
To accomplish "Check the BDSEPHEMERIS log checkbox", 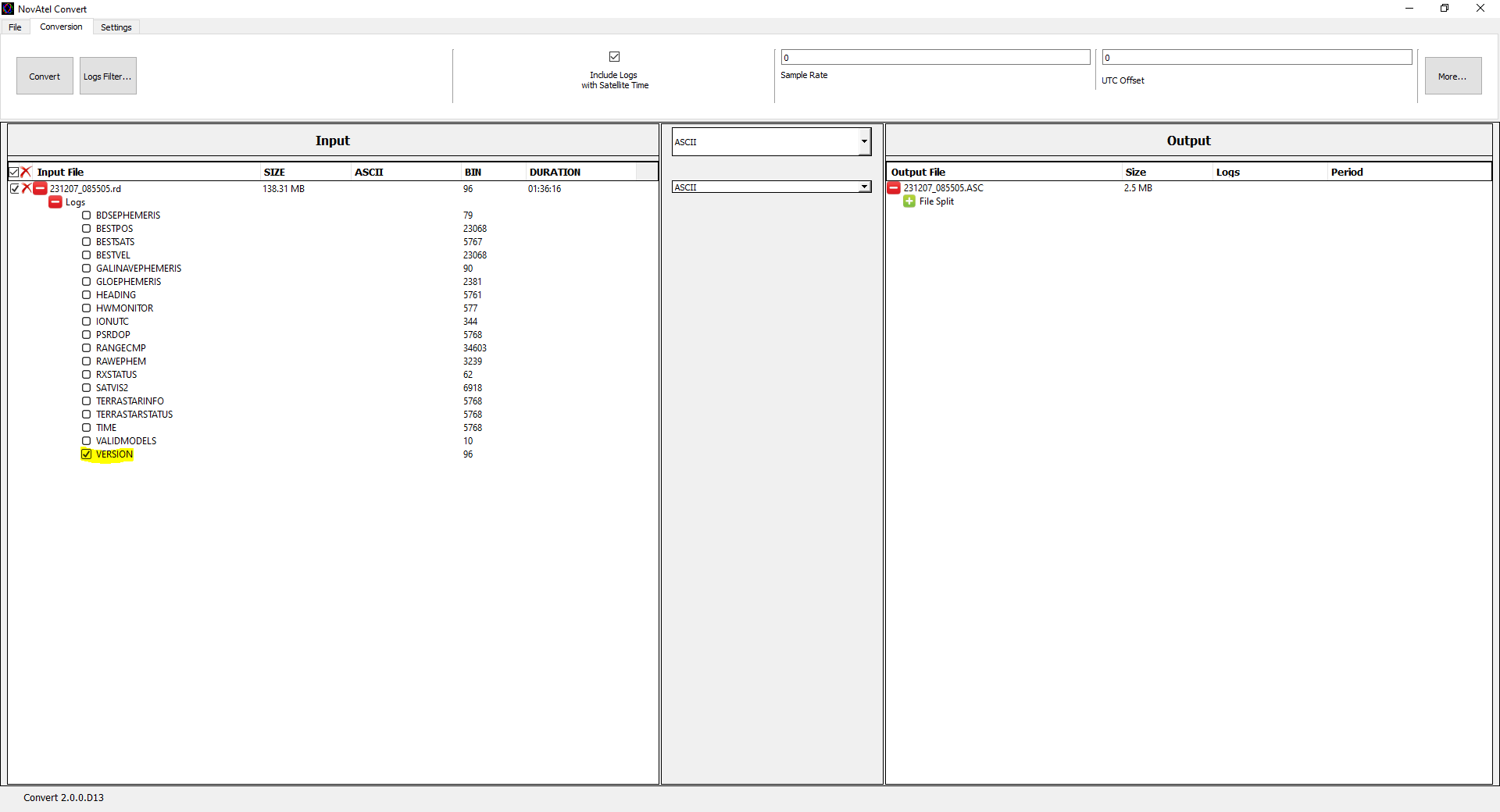I will (x=87, y=215).
